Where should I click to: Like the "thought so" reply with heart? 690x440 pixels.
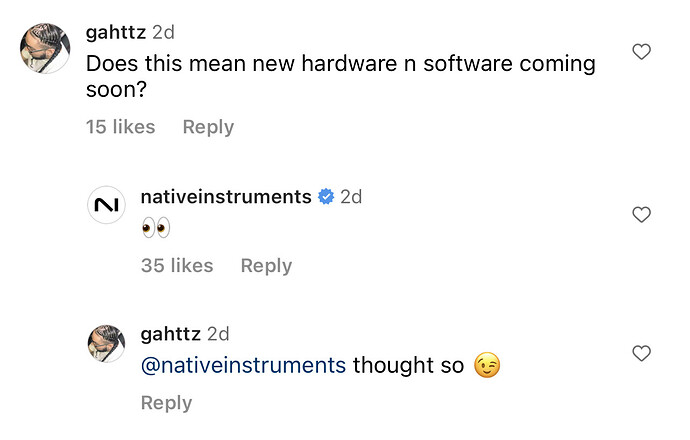[642, 353]
